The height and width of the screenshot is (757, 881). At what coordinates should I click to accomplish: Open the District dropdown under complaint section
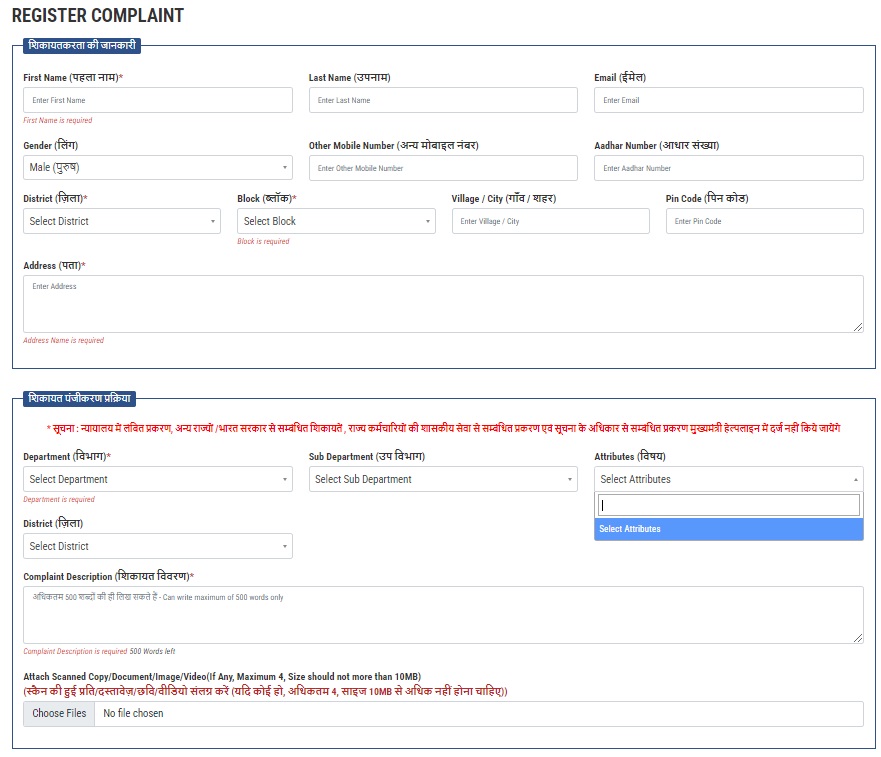click(x=157, y=546)
